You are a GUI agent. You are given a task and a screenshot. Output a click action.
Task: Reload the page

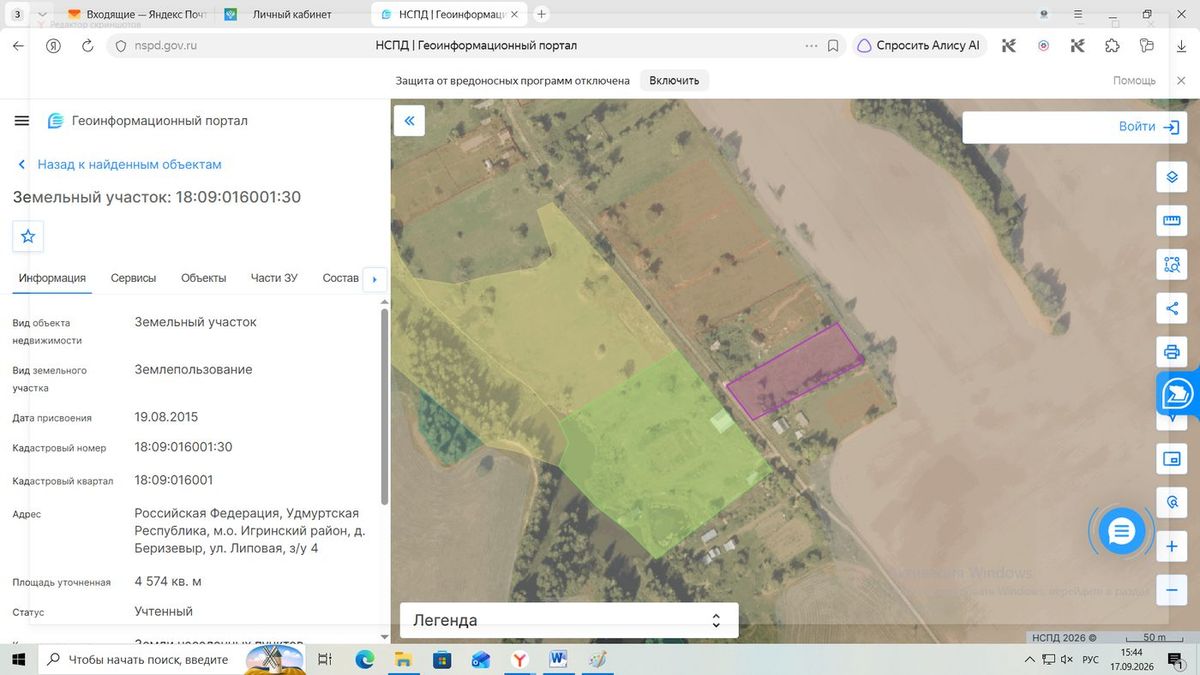[x=87, y=46]
